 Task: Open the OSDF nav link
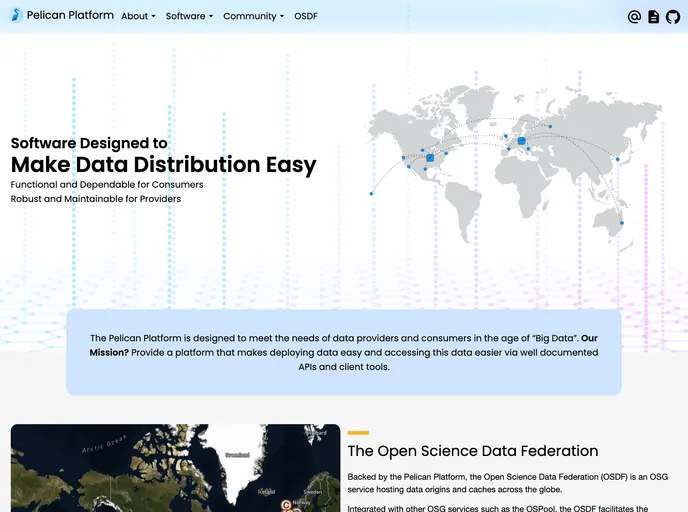(305, 16)
